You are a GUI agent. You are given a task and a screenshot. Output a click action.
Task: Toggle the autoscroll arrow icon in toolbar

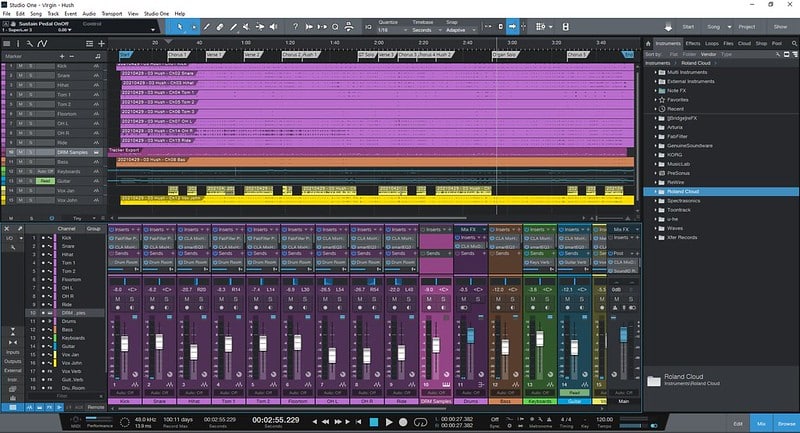pyautogui.click(x=512, y=27)
